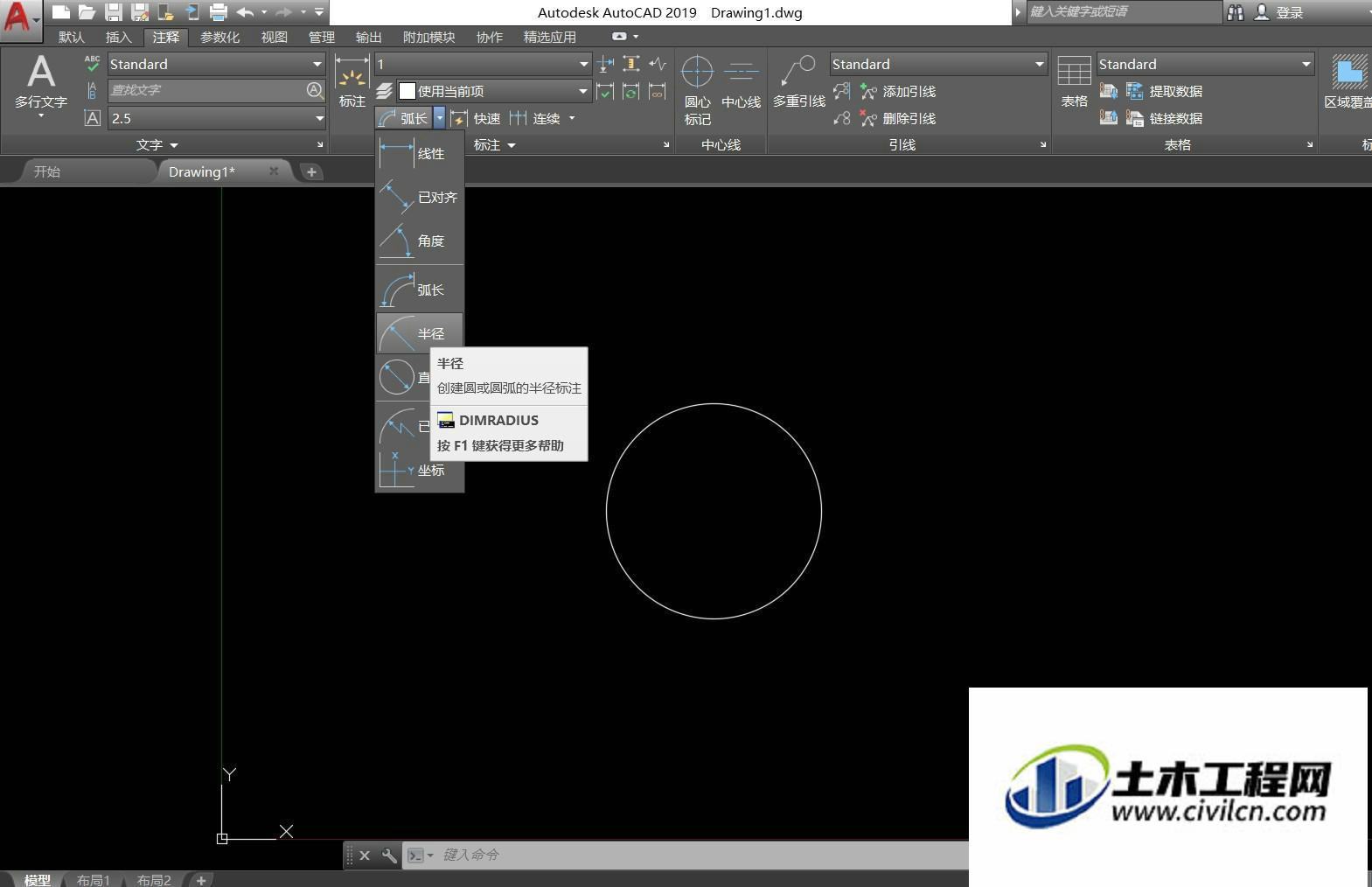Image resolution: width=1372 pixels, height=887 pixels.
Task: Click the Center Mark (圆心标记) tool
Action: (x=697, y=90)
